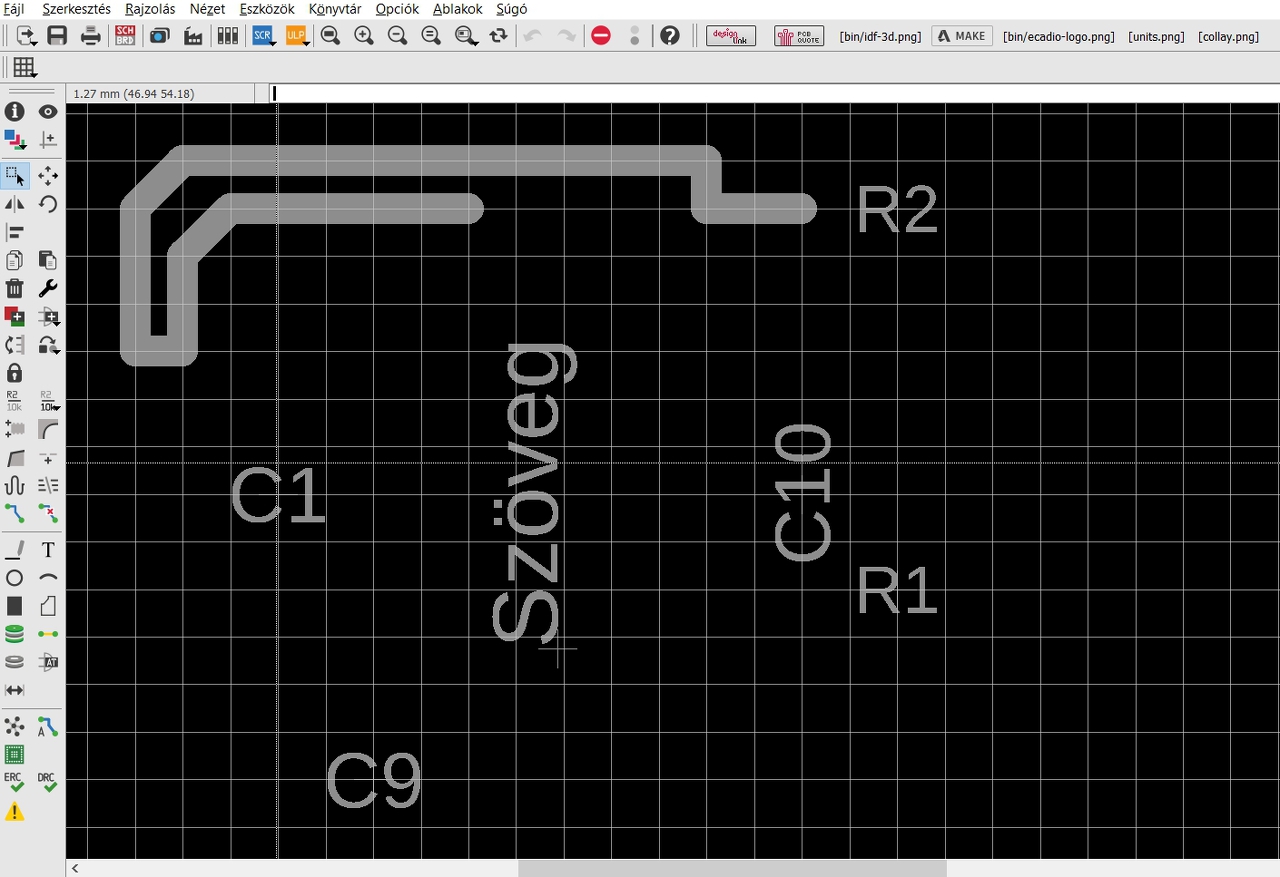The image size is (1280, 877).
Task: Toggle layer visibility eye icon
Action: tap(48, 111)
